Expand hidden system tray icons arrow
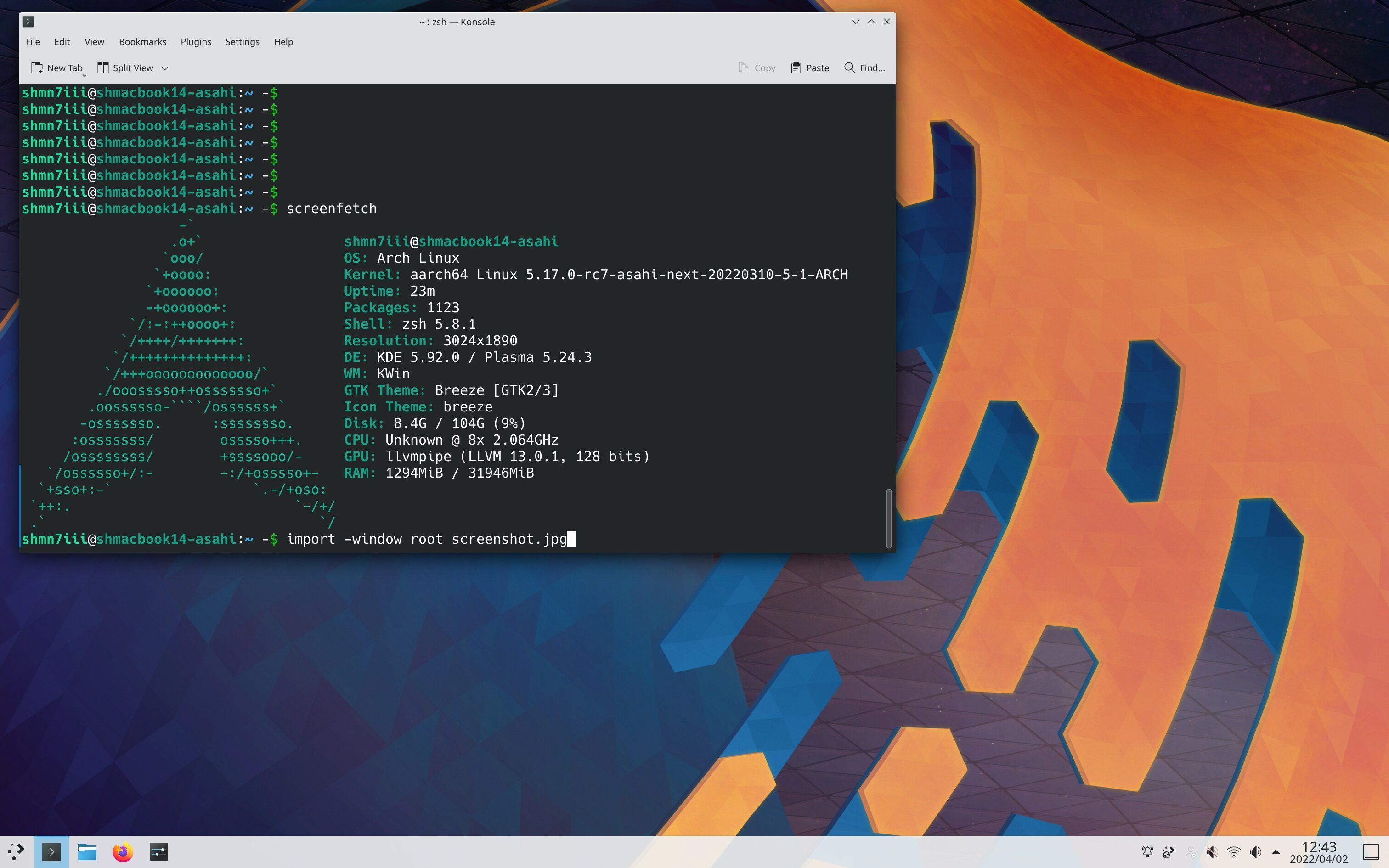The width and height of the screenshot is (1389, 868). click(1276, 852)
